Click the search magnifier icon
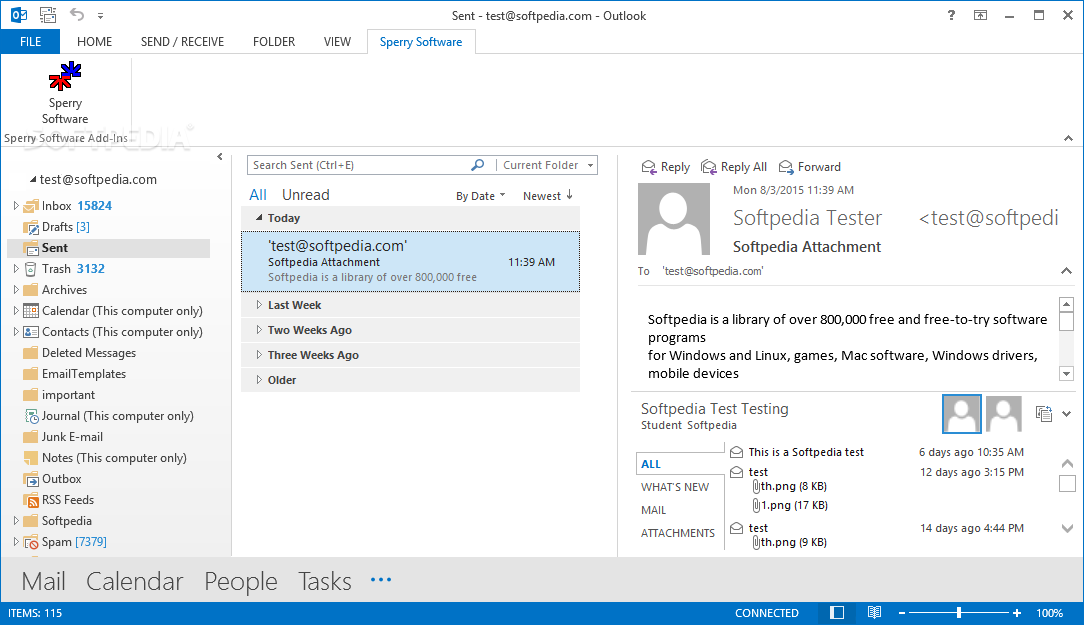 (x=478, y=165)
